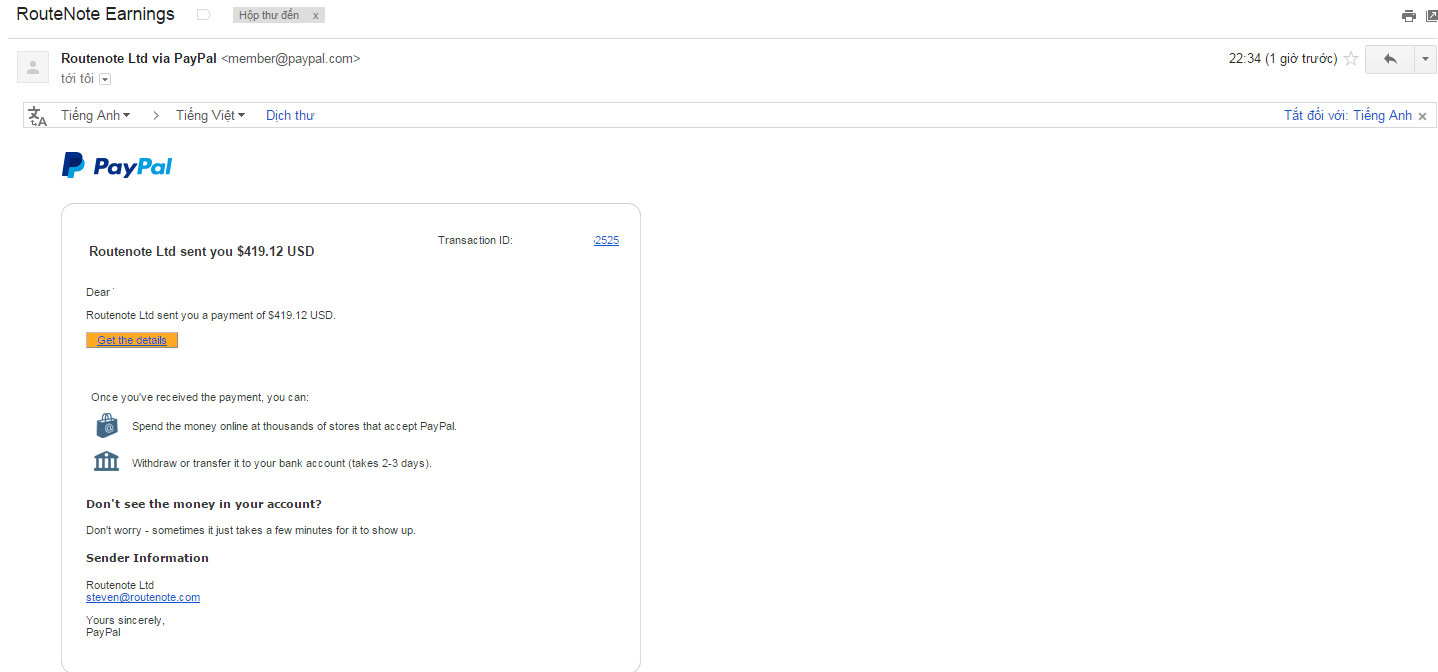Open the Transaction ID link ending in 2525
Image resolution: width=1438 pixels, height=672 pixels.
point(606,240)
